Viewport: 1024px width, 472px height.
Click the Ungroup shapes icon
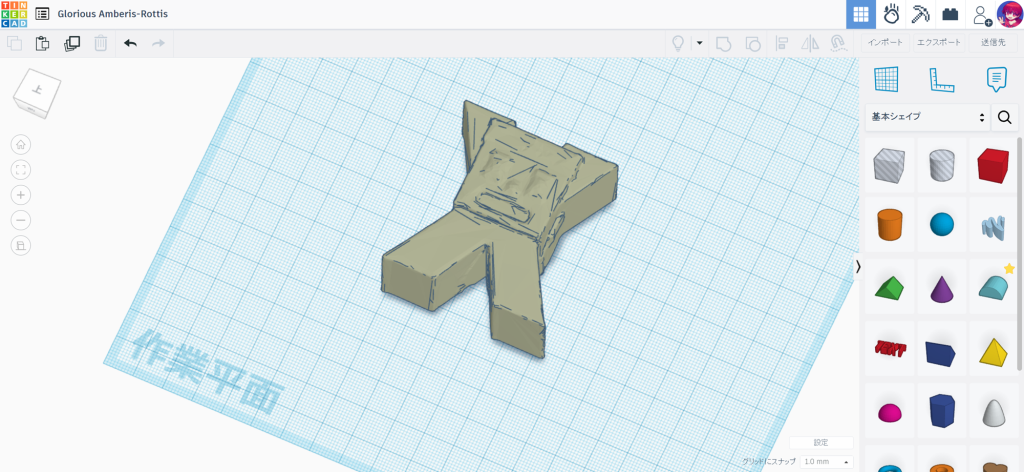coord(752,44)
